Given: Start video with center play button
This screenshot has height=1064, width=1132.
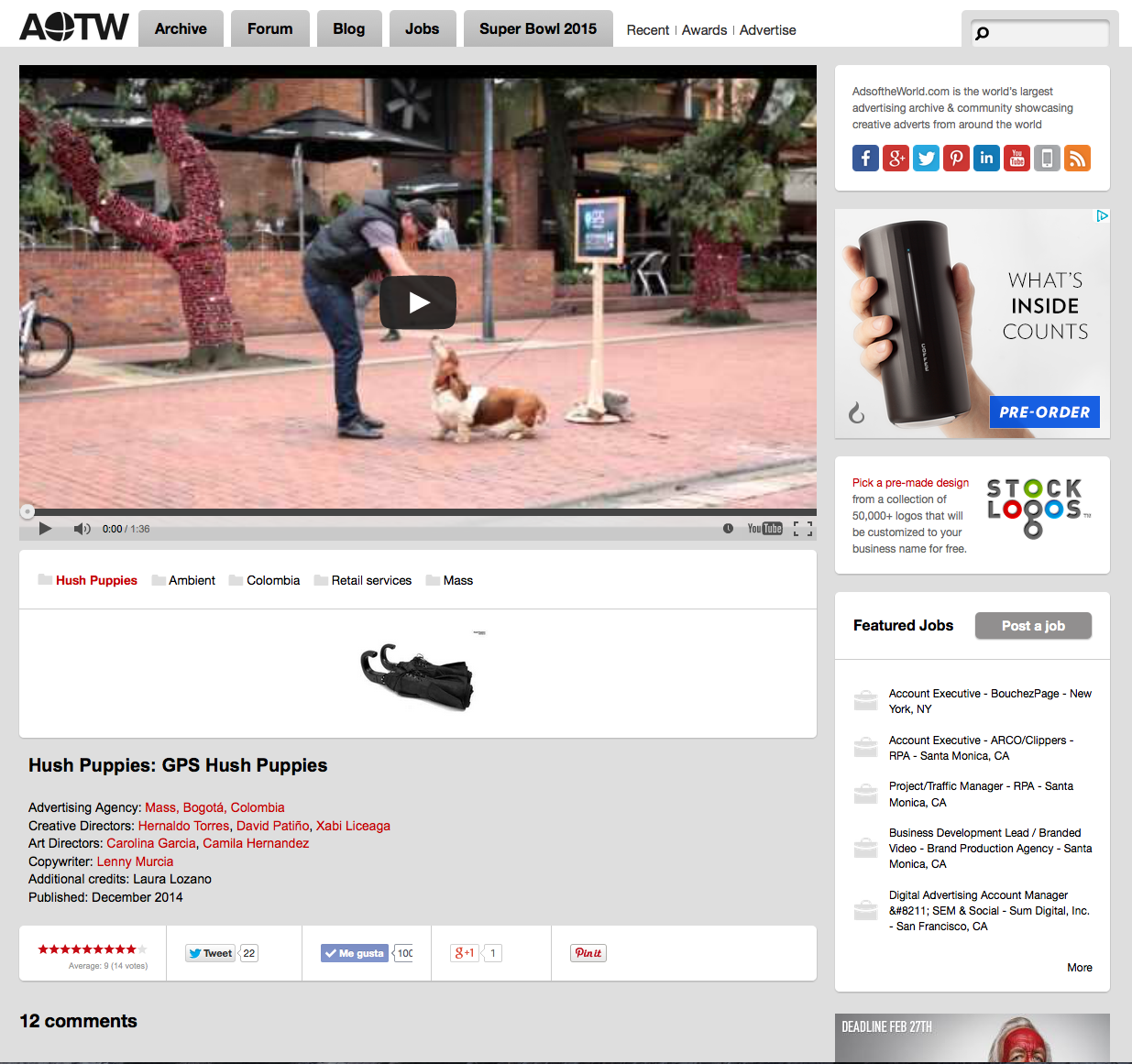Looking at the screenshot, I should [x=418, y=302].
